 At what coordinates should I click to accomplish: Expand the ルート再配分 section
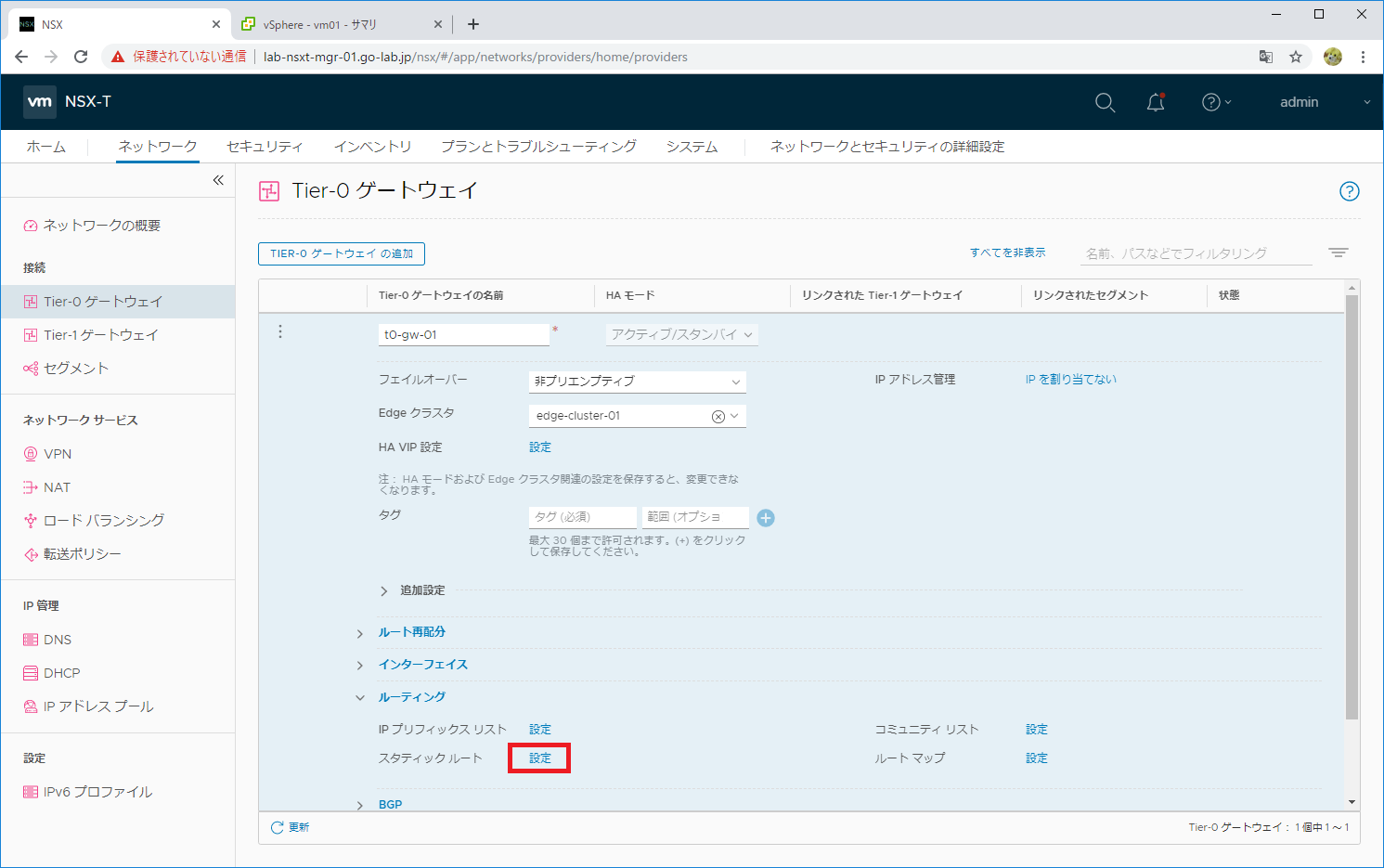coord(360,633)
